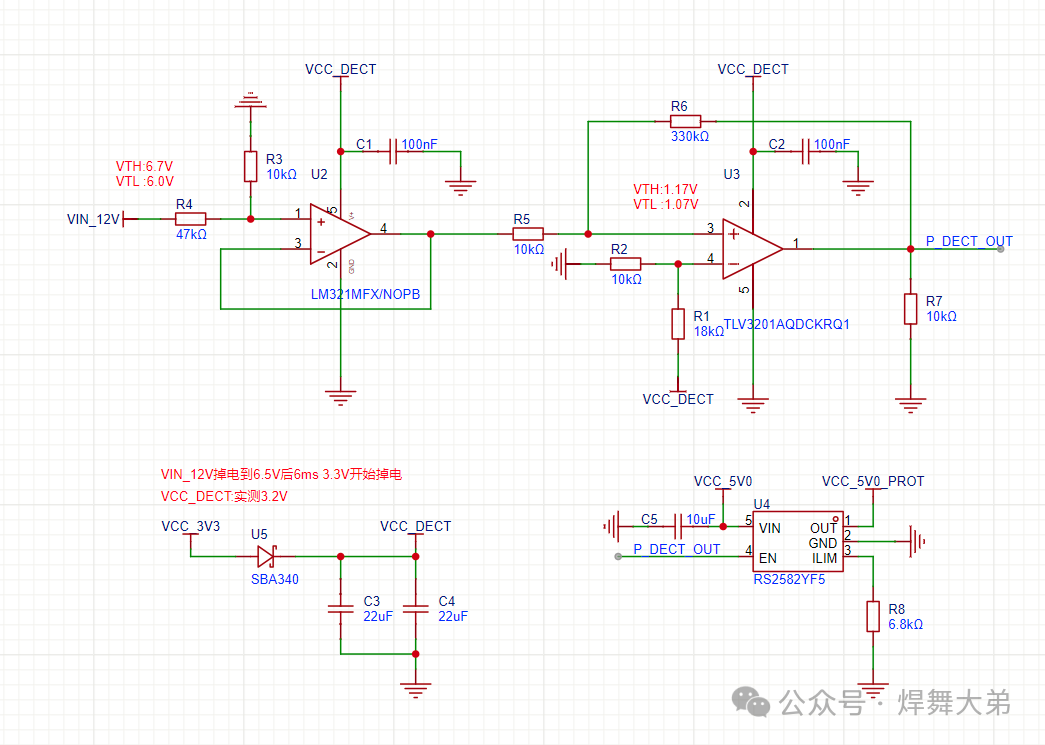
Task: Select the EN pin label in U4
Action: point(768,558)
